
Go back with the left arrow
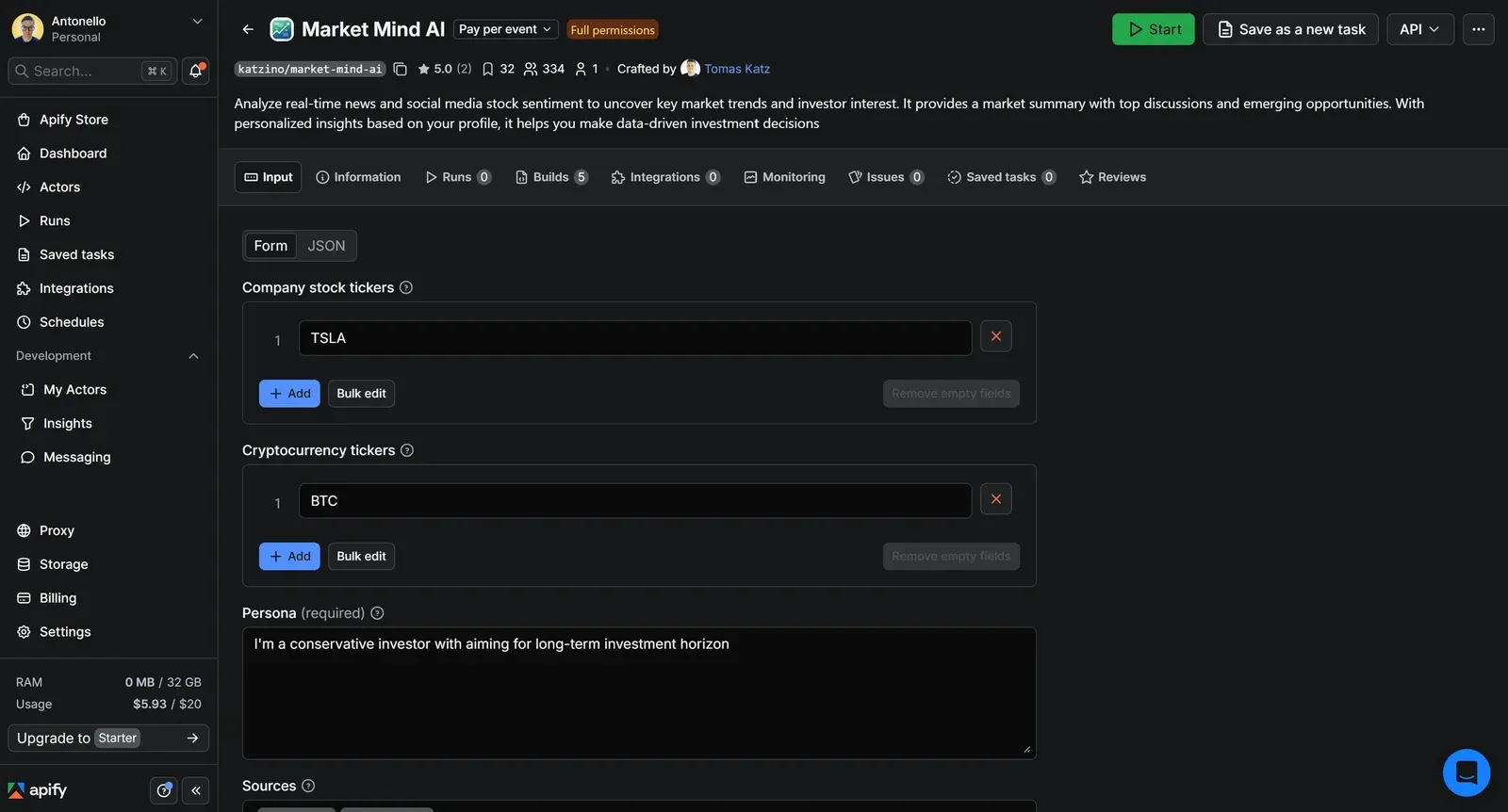tap(248, 29)
